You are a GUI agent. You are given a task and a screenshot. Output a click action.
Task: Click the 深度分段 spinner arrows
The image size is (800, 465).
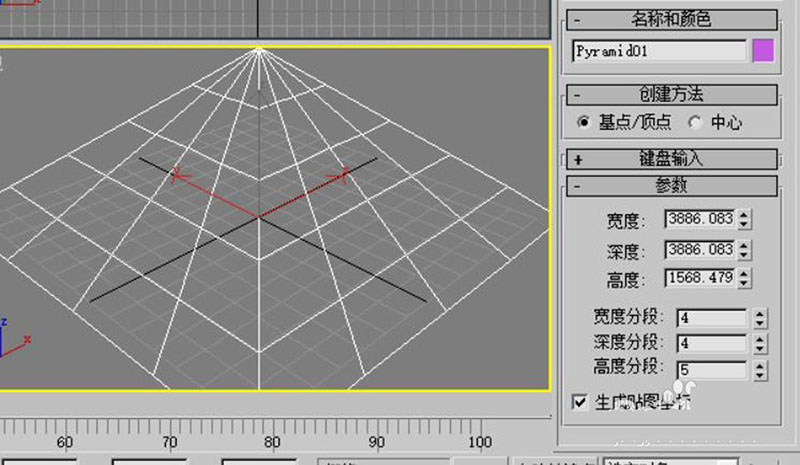760,344
